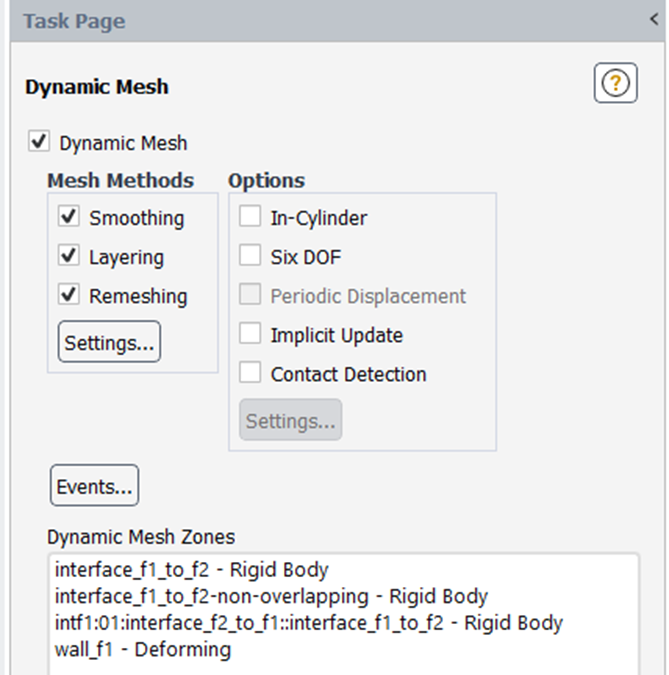Image resolution: width=669 pixels, height=675 pixels.
Task: Enable the In-Cylinder option
Action: pos(251,217)
